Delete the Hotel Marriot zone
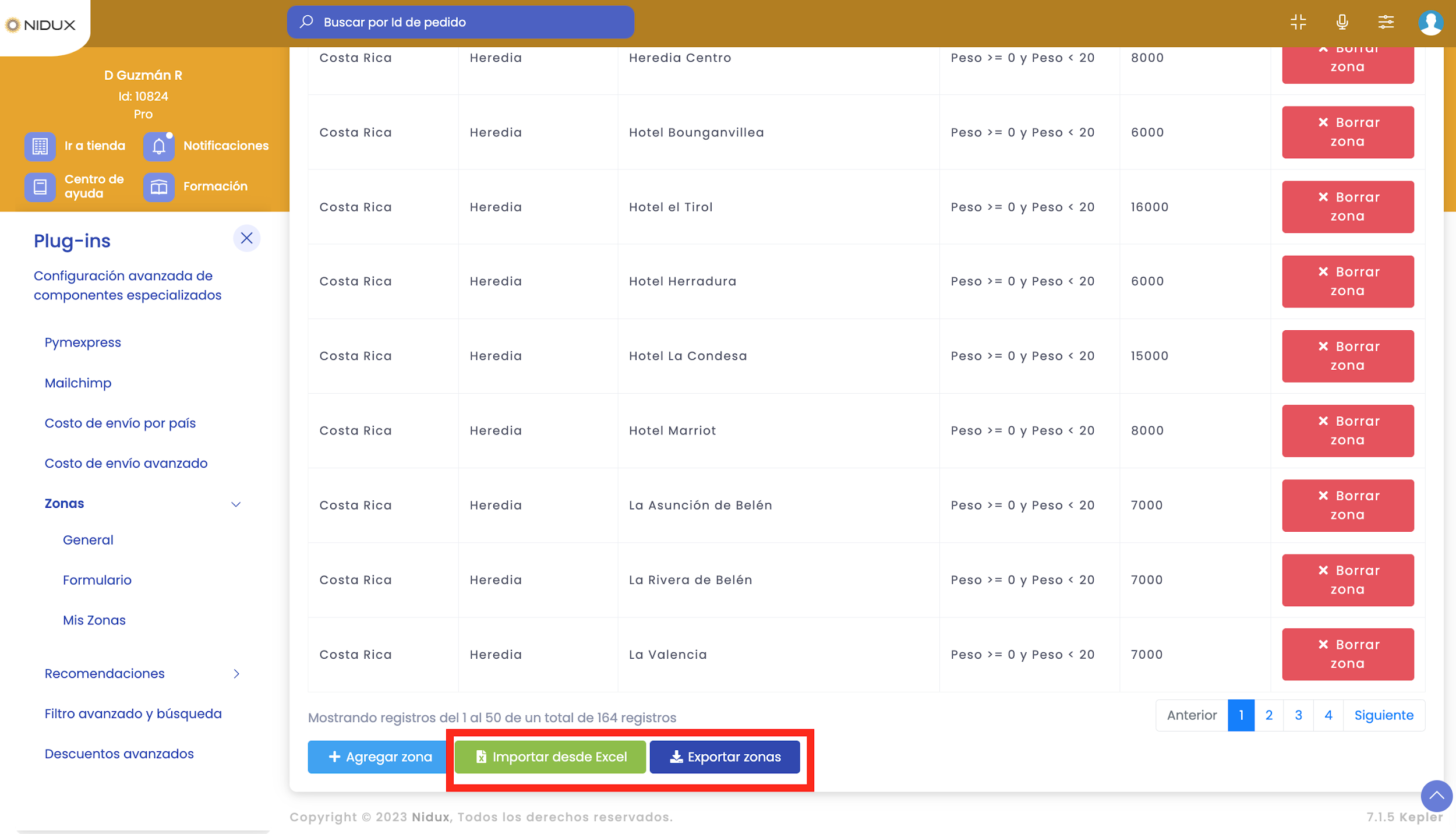1456x834 pixels. click(1347, 431)
